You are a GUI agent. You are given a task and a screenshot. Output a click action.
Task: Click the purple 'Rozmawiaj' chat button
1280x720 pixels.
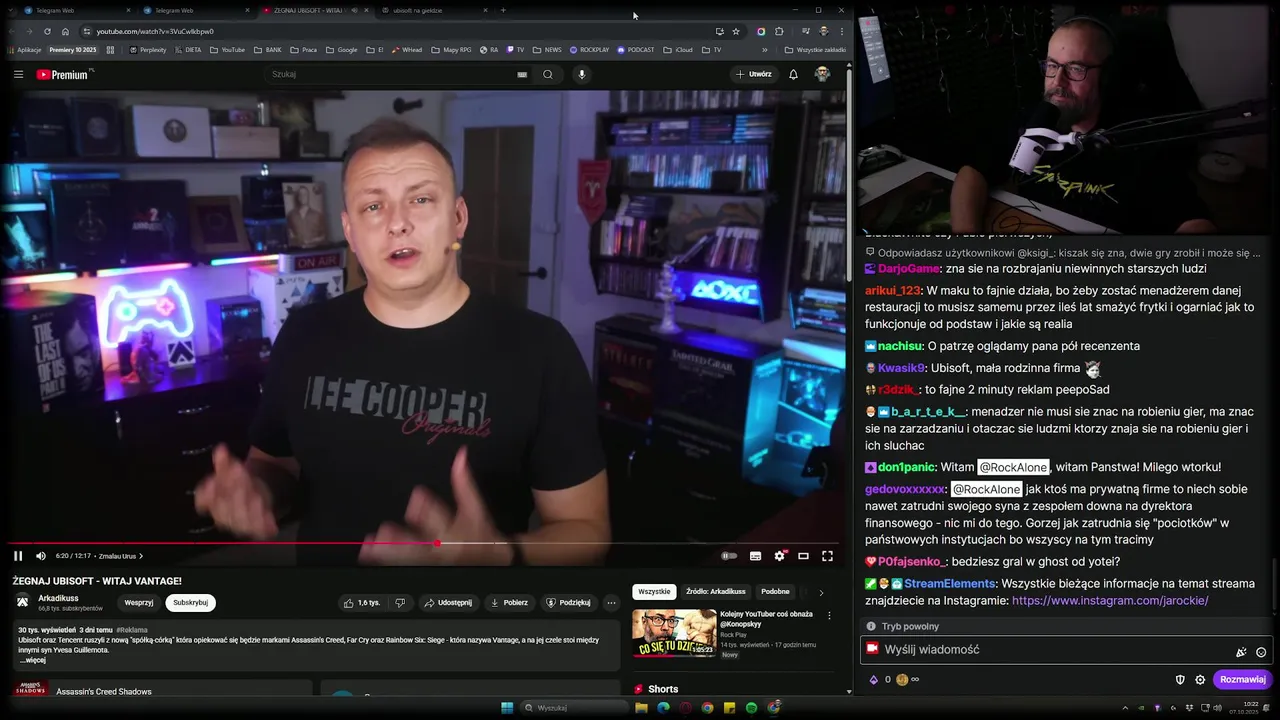click(x=1243, y=680)
